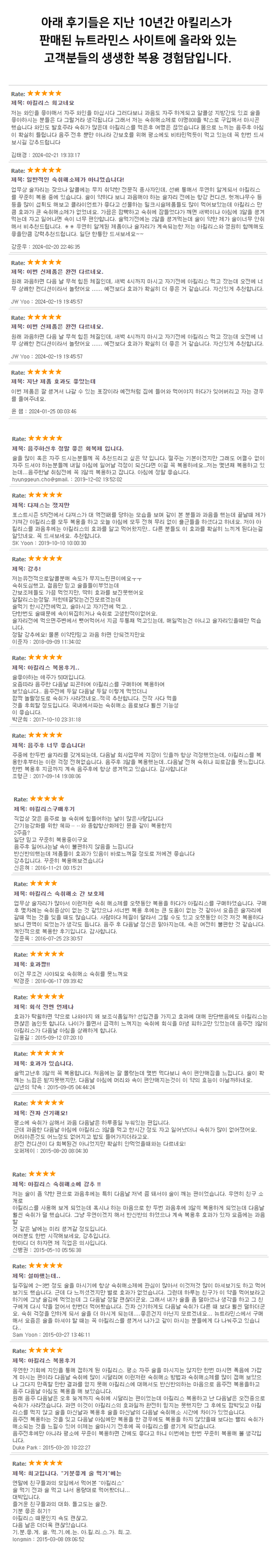This screenshot has height=1568, width=276.
Task: Click the bold header paragraph at top
Action: pos(137,40)
